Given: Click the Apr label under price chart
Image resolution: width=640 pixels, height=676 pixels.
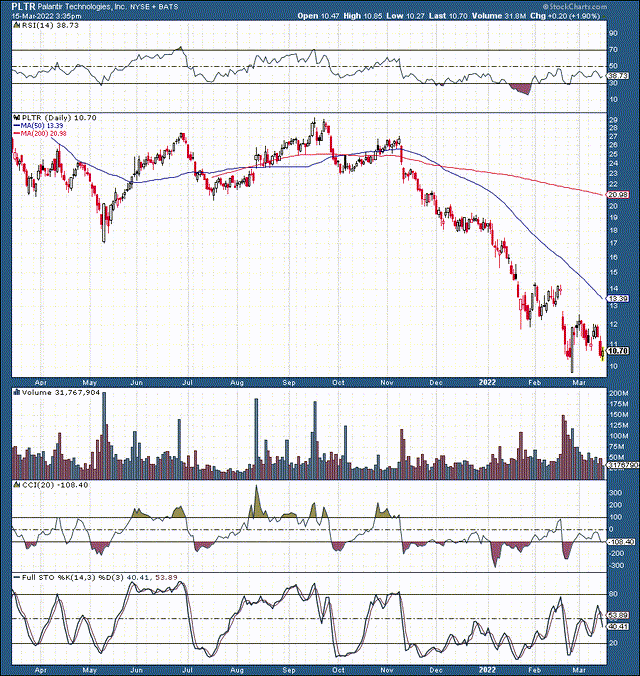Looking at the screenshot, I should 41,382.
